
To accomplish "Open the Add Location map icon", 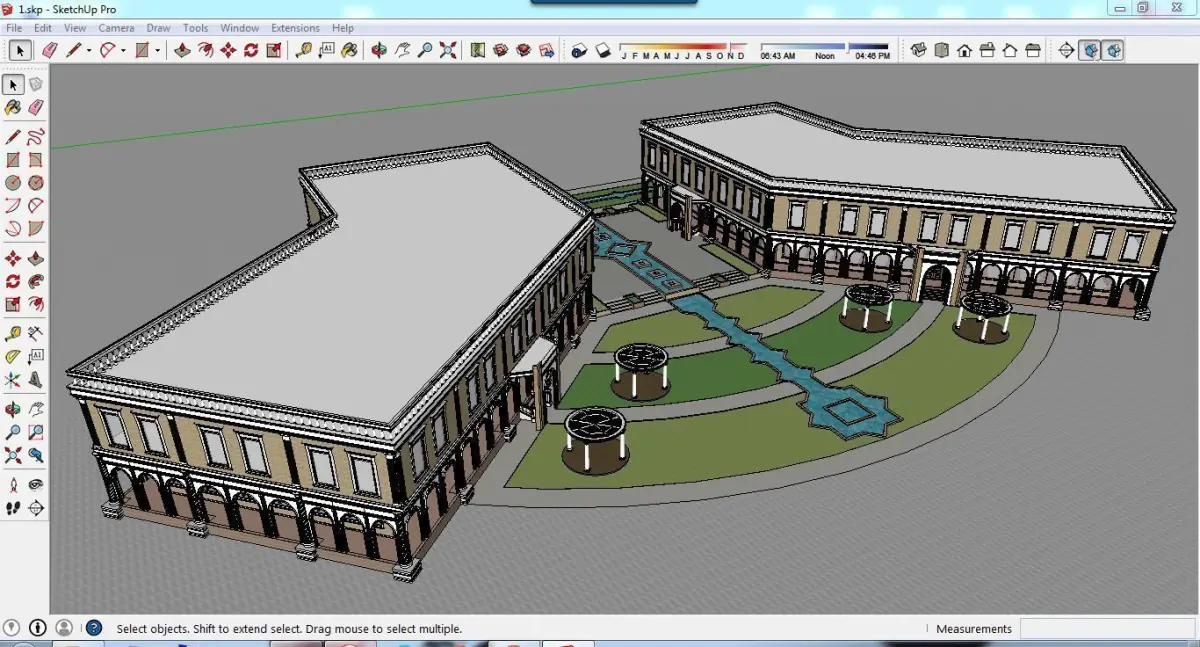I will pyautogui.click(x=477, y=50).
